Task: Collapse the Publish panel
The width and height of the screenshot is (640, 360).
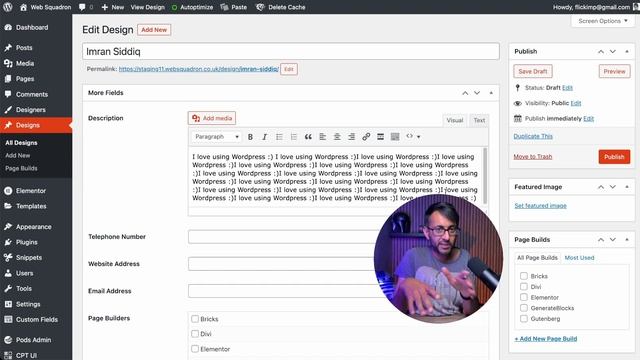Action: point(627,51)
